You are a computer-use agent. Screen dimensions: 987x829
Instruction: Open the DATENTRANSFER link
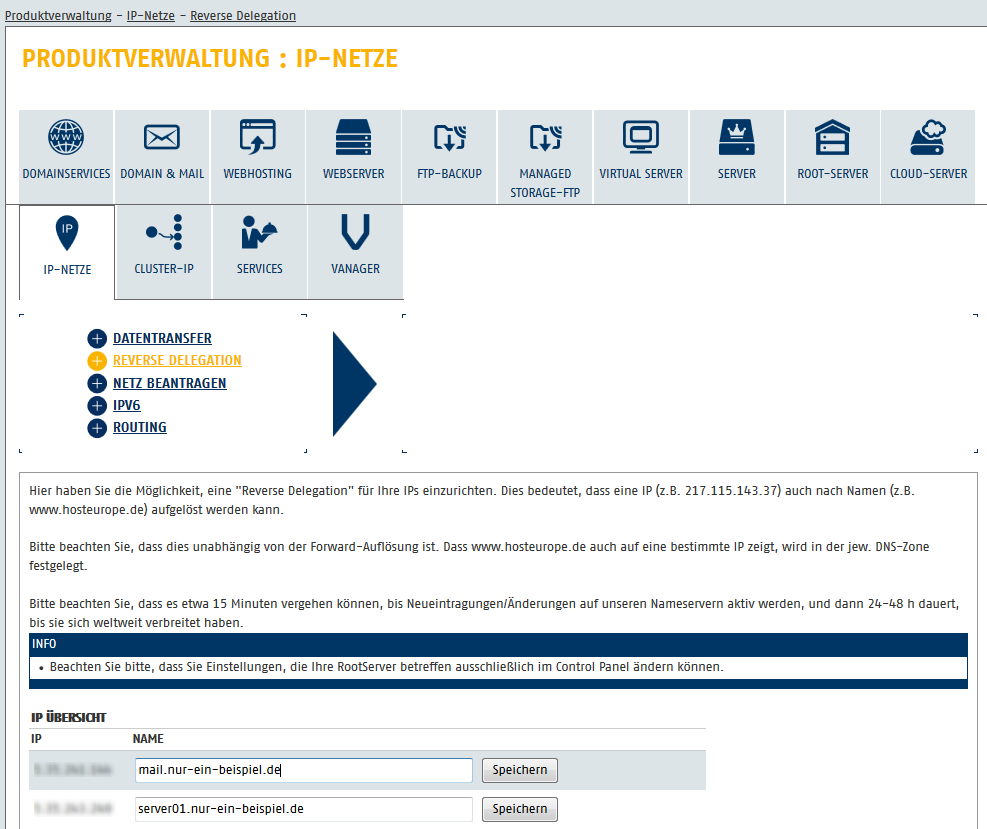(162, 339)
